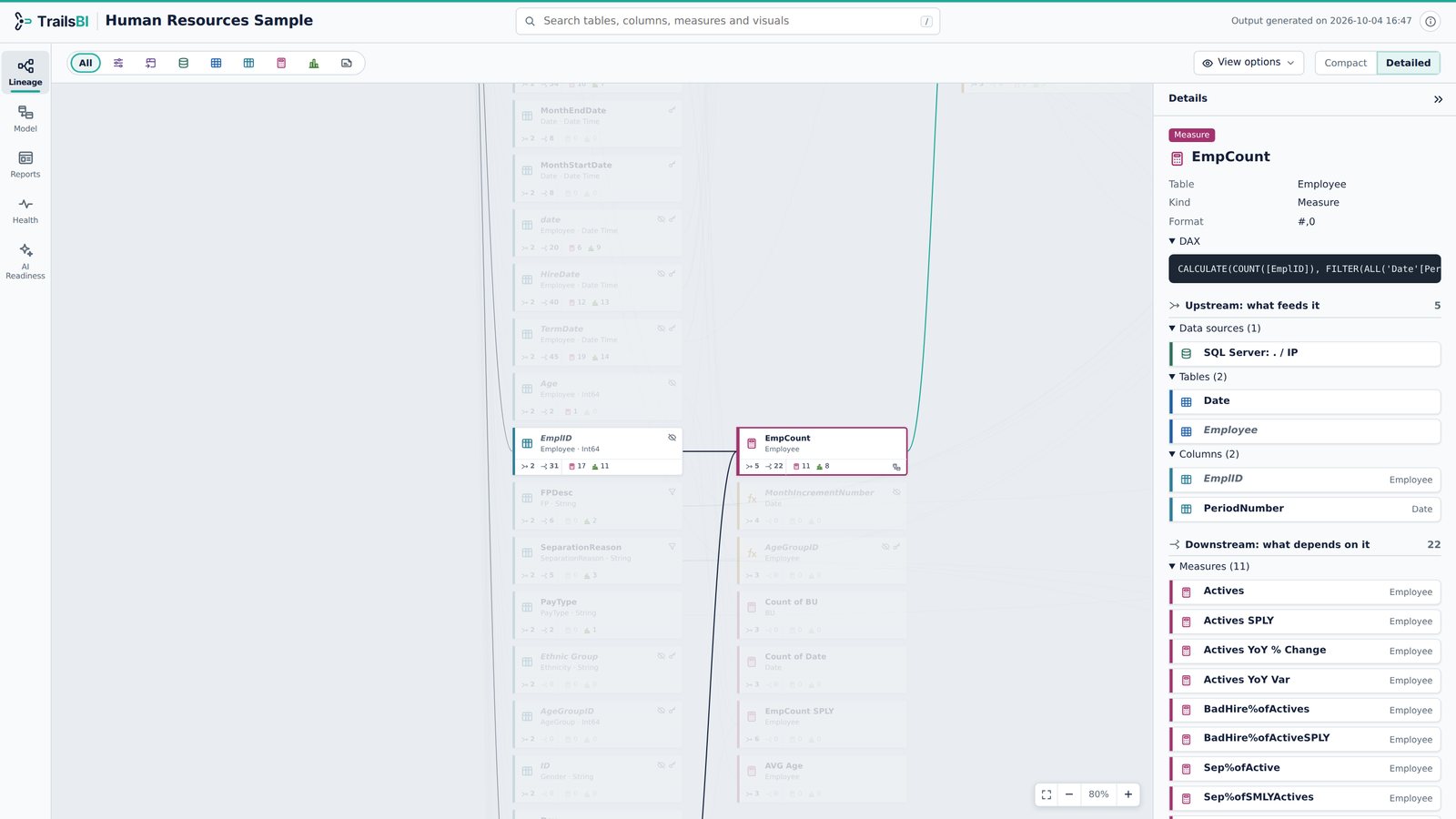
Task: Select the SeparationReason node on canvas
Action: click(598, 561)
